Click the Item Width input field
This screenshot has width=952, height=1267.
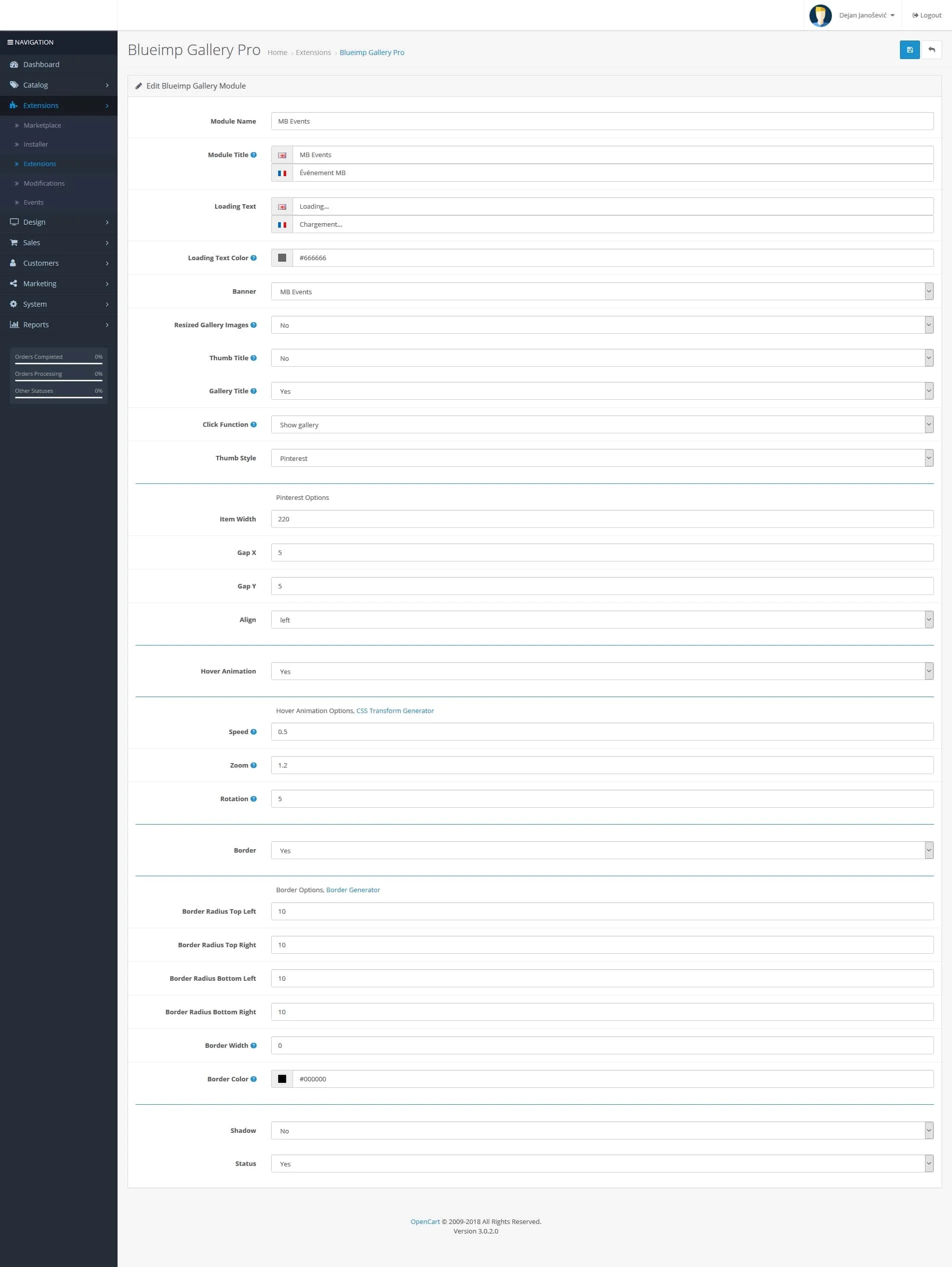pos(602,519)
